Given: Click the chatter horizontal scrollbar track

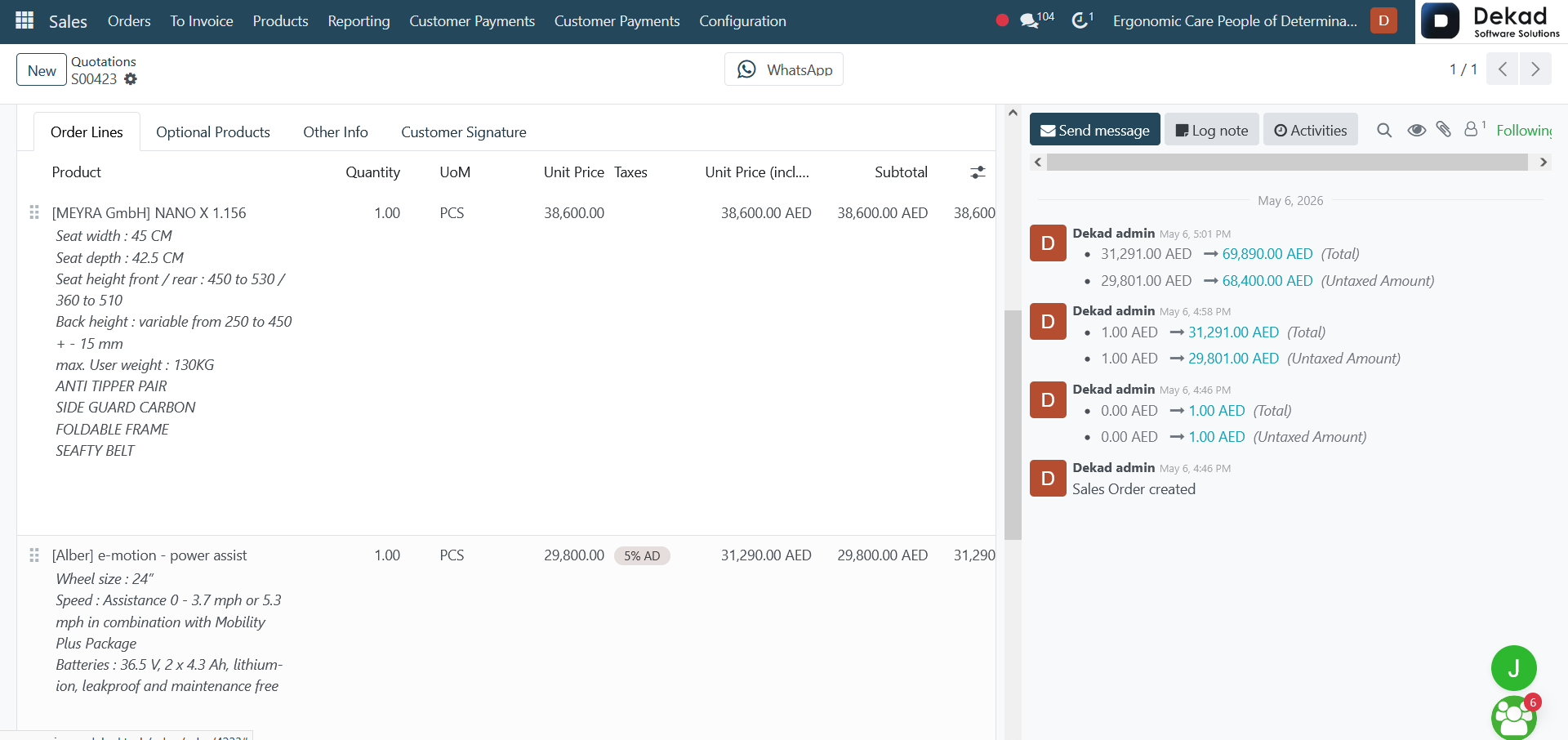Looking at the screenshot, I should 1287,162.
